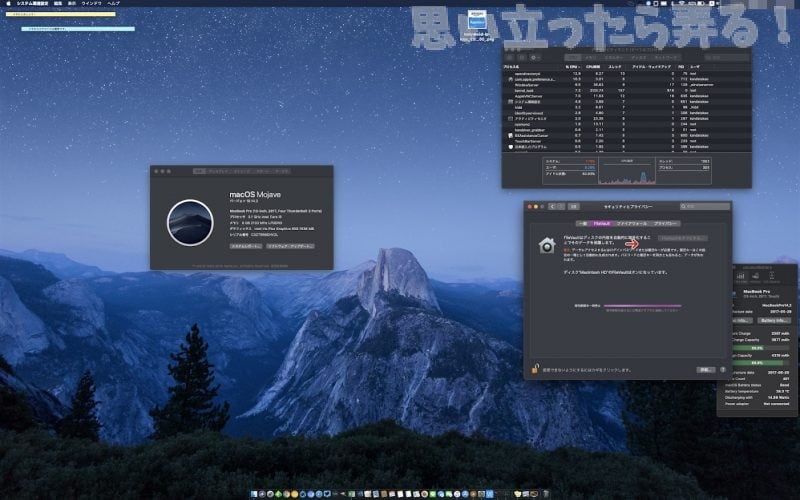Open the ヘルプ menu
Screen dimensions: 800x500
[113, 3]
